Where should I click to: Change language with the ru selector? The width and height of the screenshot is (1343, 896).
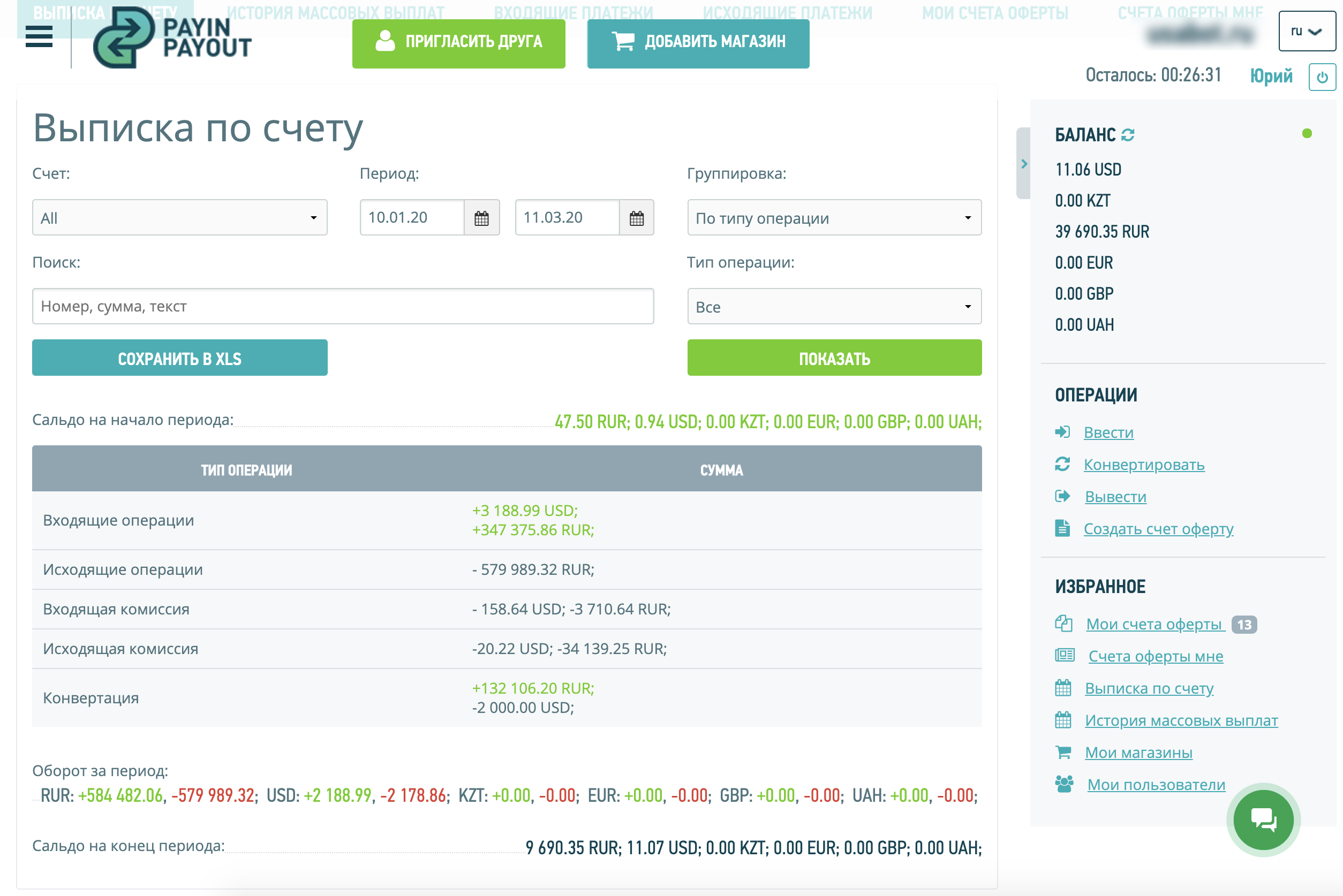point(1307,32)
